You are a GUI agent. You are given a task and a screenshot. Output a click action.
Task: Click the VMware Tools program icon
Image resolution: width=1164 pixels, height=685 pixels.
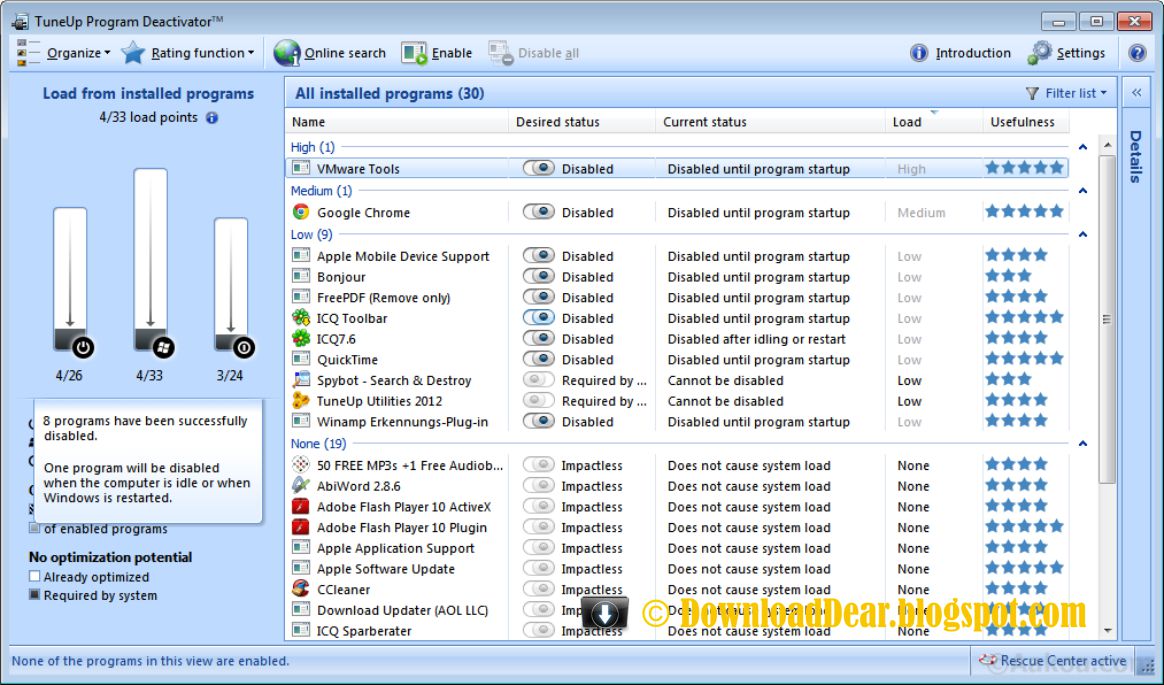[301, 168]
